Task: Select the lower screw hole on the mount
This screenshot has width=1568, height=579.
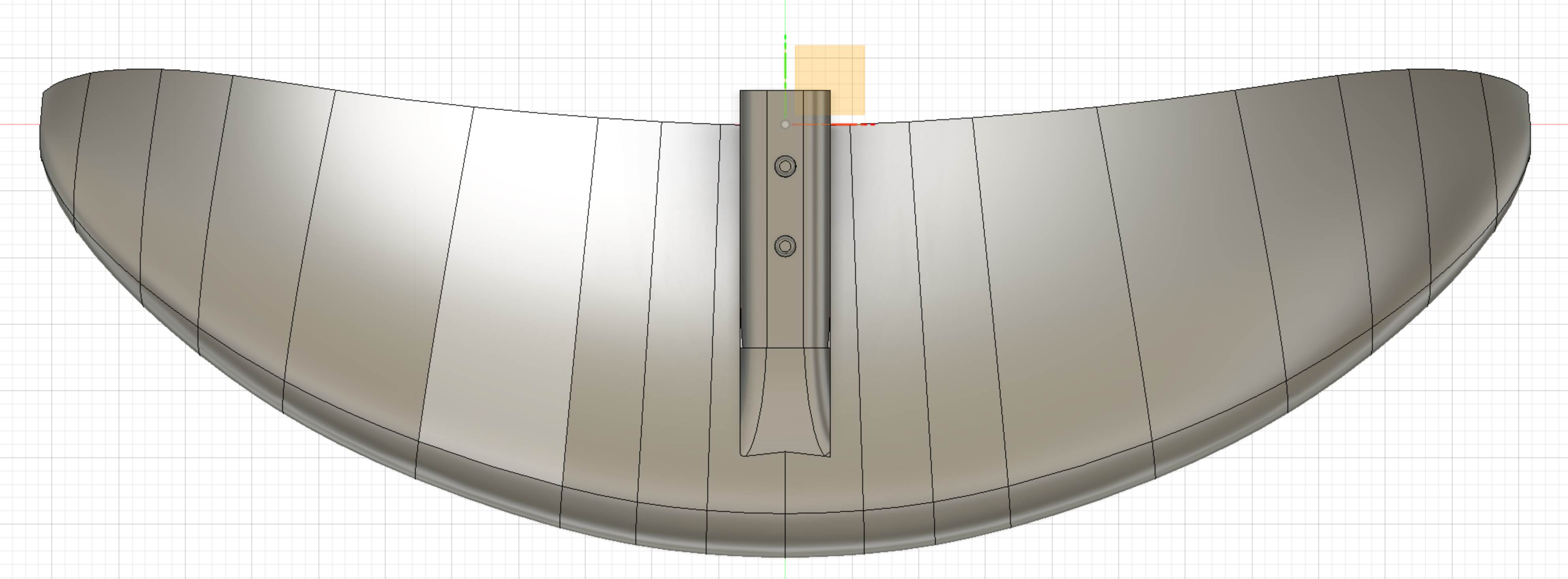Action: point(785,246)
